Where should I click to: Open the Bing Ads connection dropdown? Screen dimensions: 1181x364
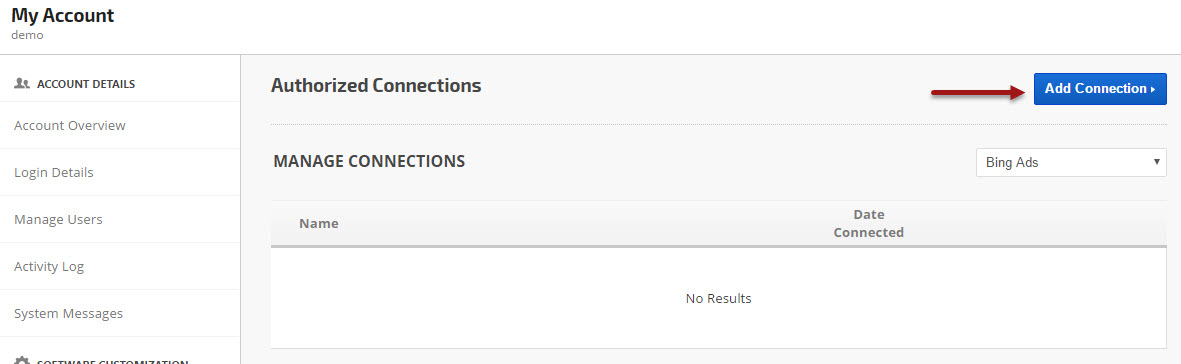[1071, 162]
